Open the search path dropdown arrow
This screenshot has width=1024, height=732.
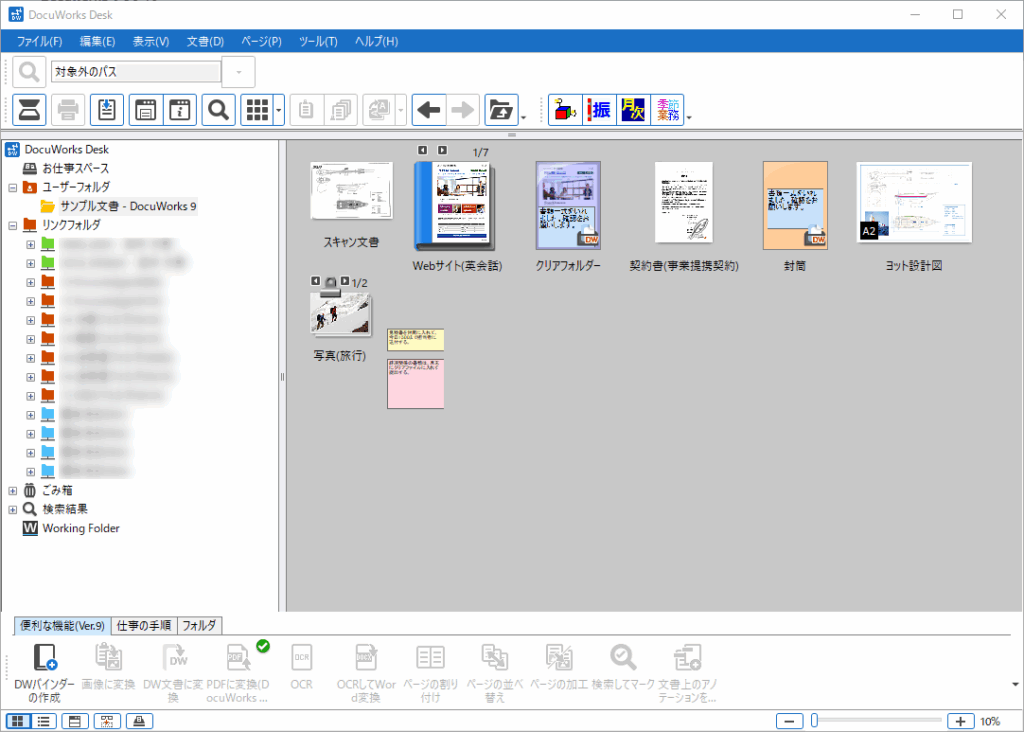(x=238, y=72)
